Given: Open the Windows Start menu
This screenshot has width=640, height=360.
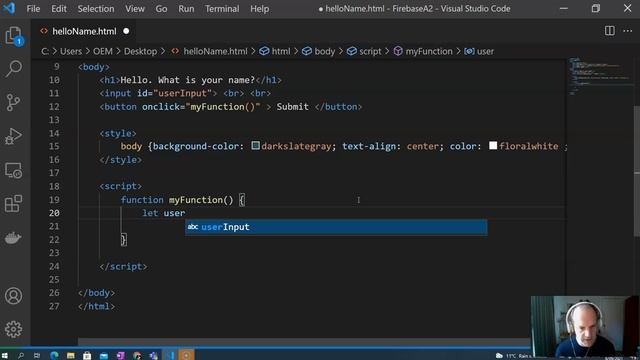Looking at the screenshot, I should pyautogui.click(x=4, y=356).
